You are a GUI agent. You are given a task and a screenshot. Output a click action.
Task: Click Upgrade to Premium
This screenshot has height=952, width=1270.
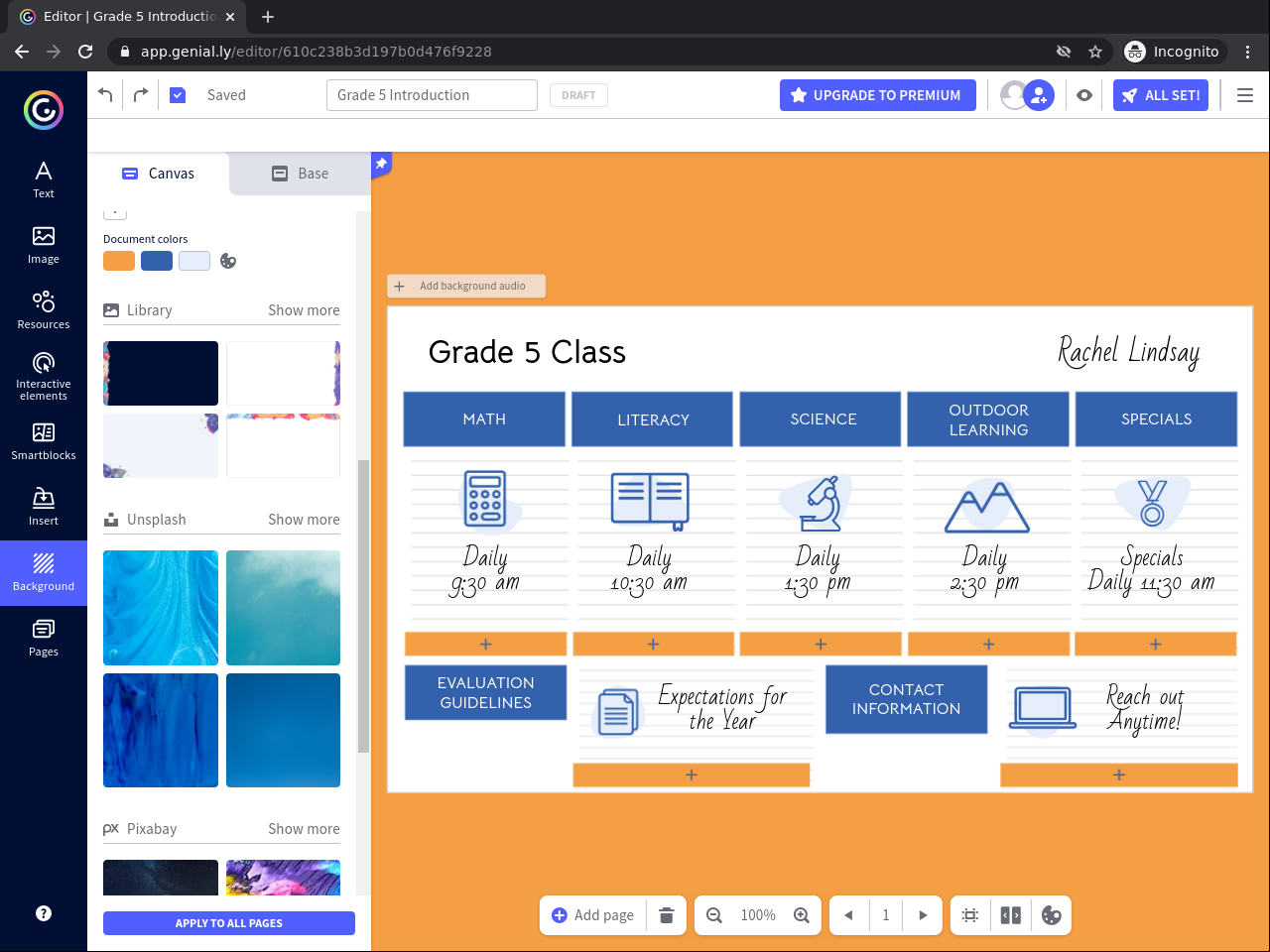[878, 95]
